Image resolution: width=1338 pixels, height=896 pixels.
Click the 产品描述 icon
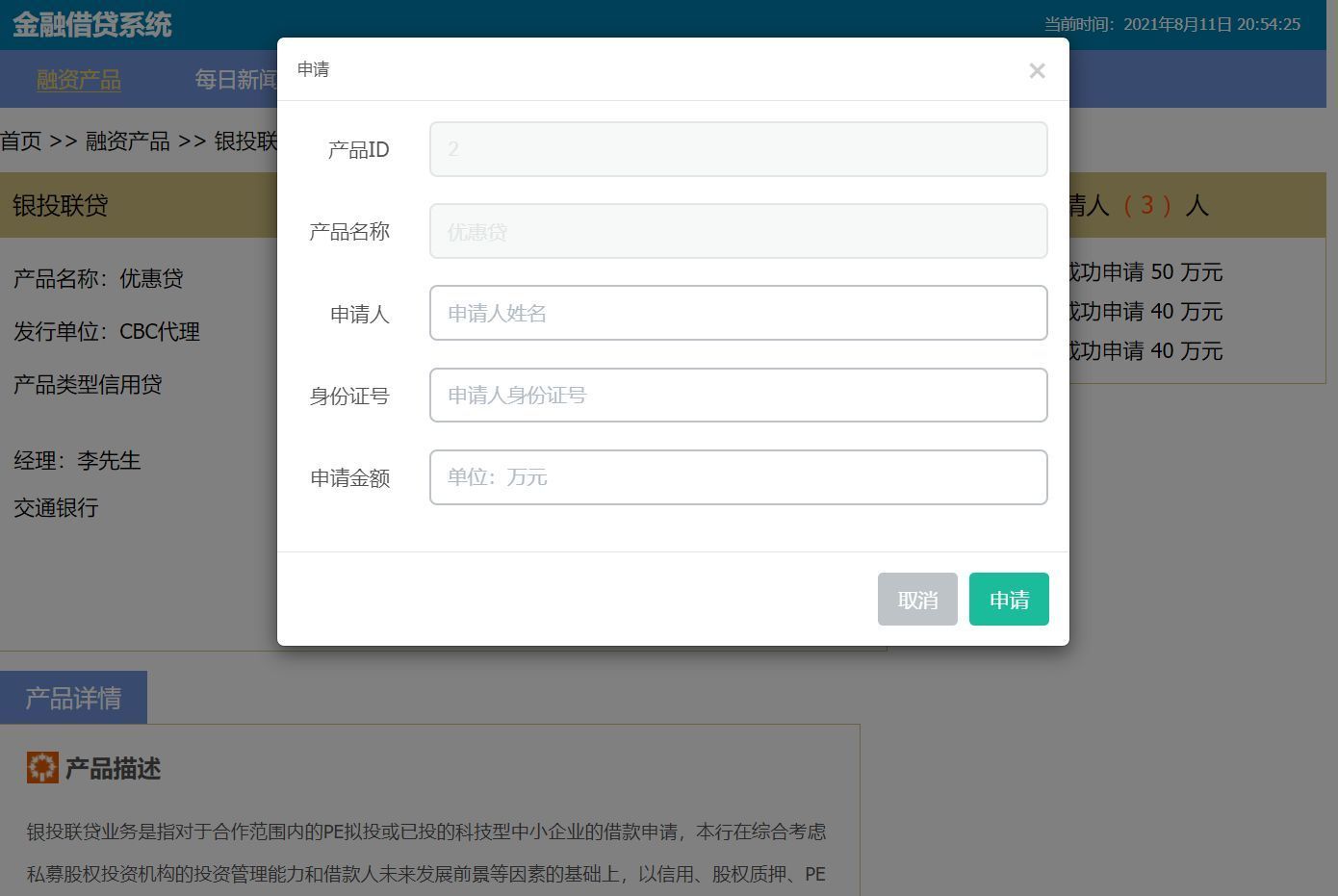tap(42, 768)
